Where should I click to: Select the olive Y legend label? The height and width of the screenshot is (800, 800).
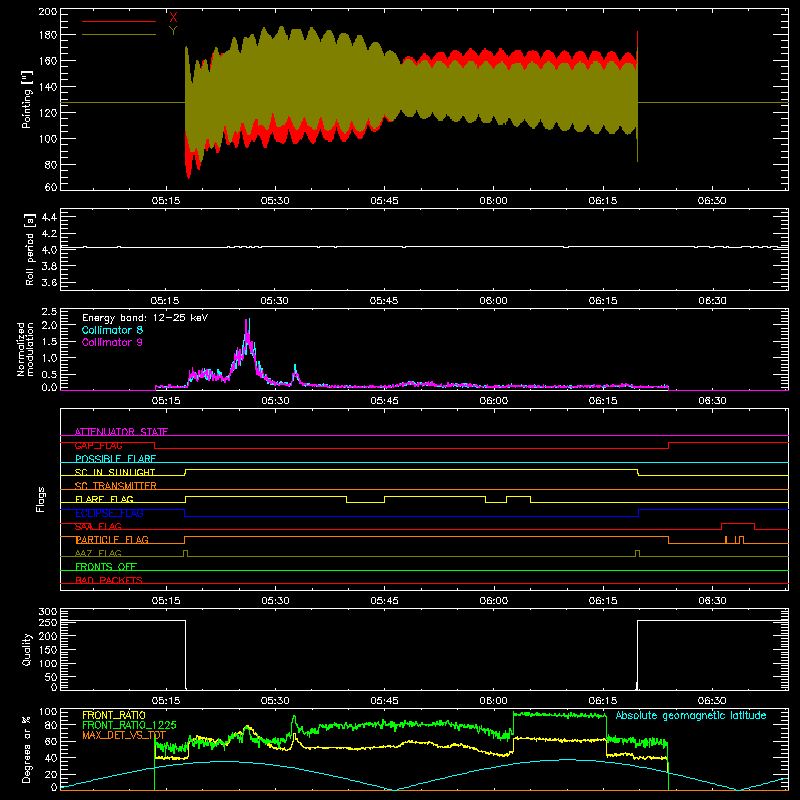[173, 31]
